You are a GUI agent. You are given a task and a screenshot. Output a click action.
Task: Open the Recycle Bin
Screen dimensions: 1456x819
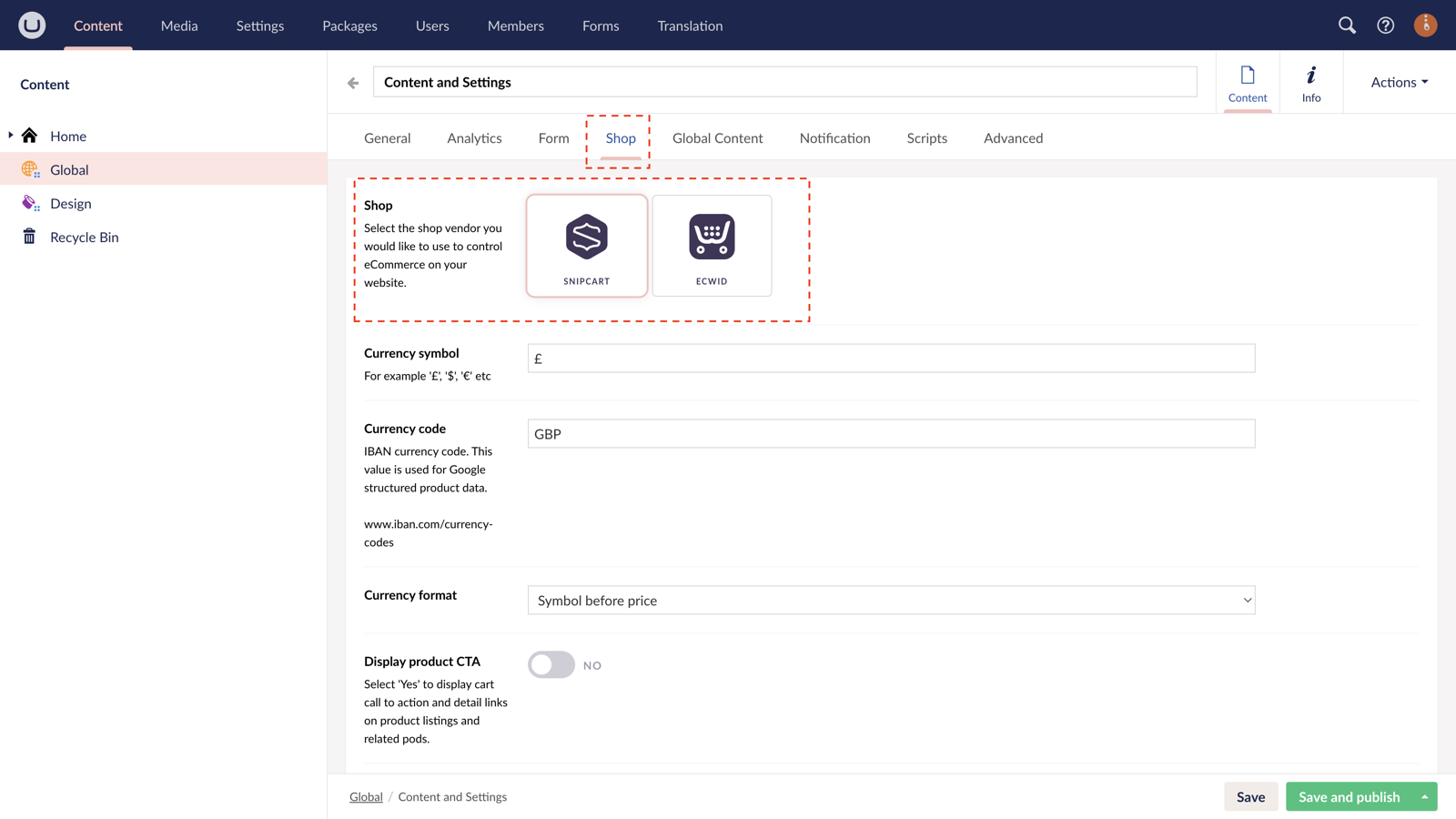84,237
